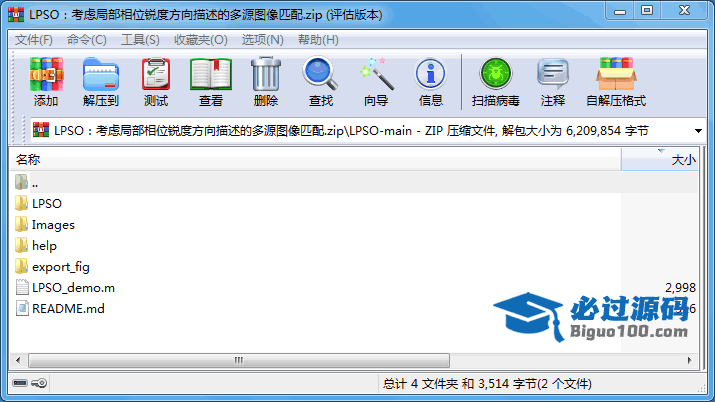Screen dimensions: 715x402
Task: Open the File (文件) menu
Action: pos(34,40)
